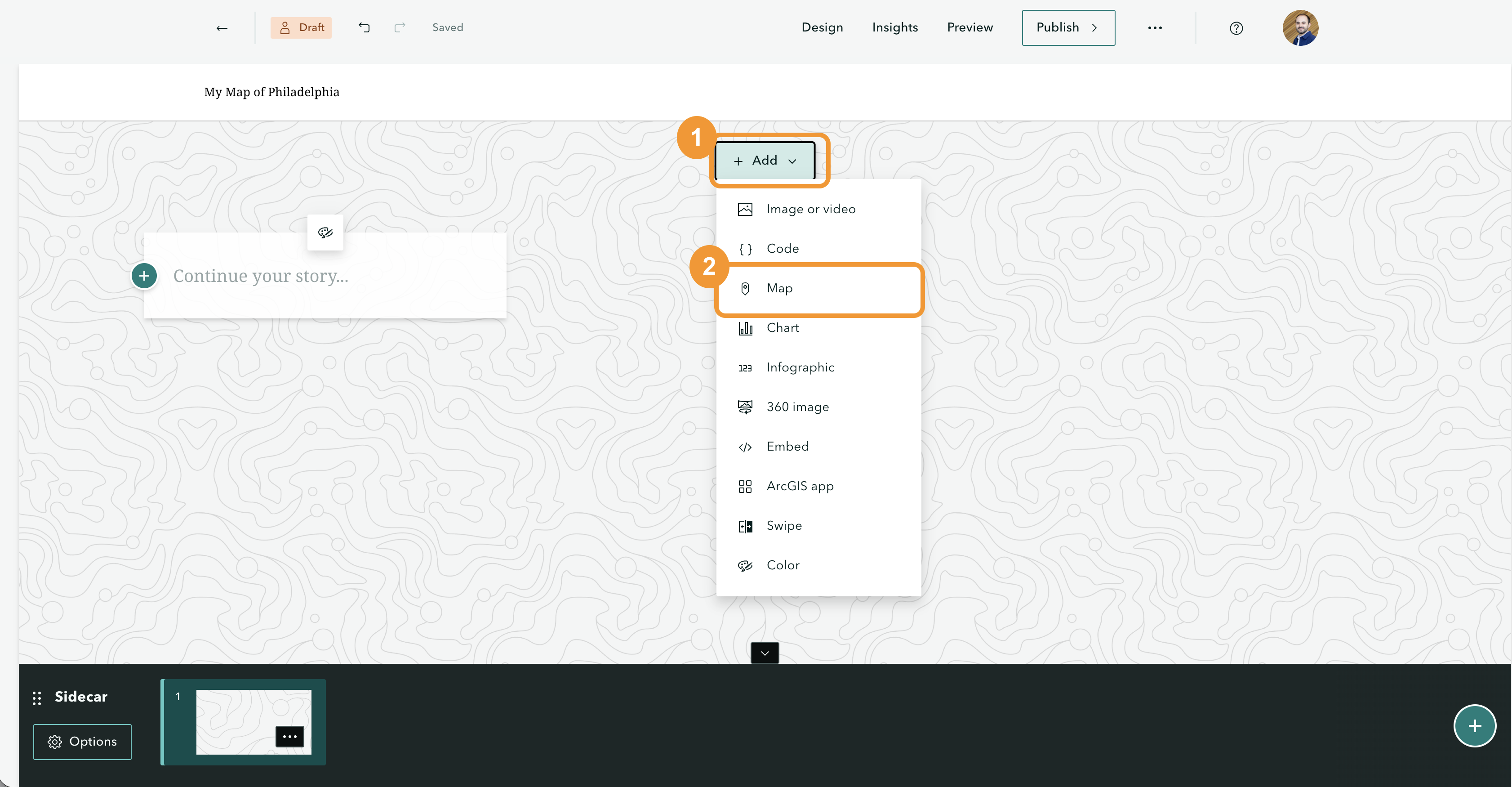Choose Code from the Add menu
This screenshot has width=1512, height=787.
[818, 248]
